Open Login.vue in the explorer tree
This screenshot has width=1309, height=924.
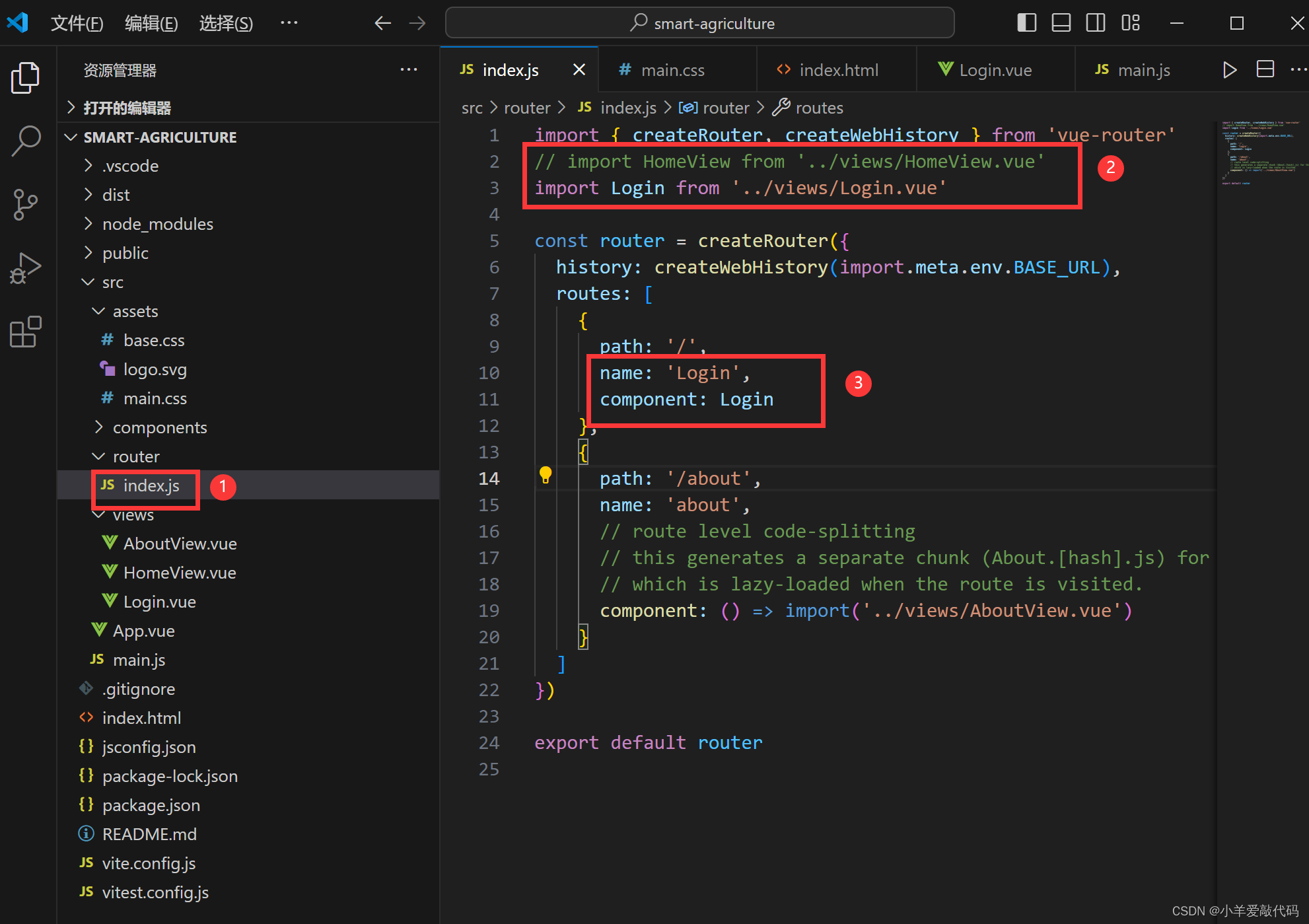pos(248,602)
